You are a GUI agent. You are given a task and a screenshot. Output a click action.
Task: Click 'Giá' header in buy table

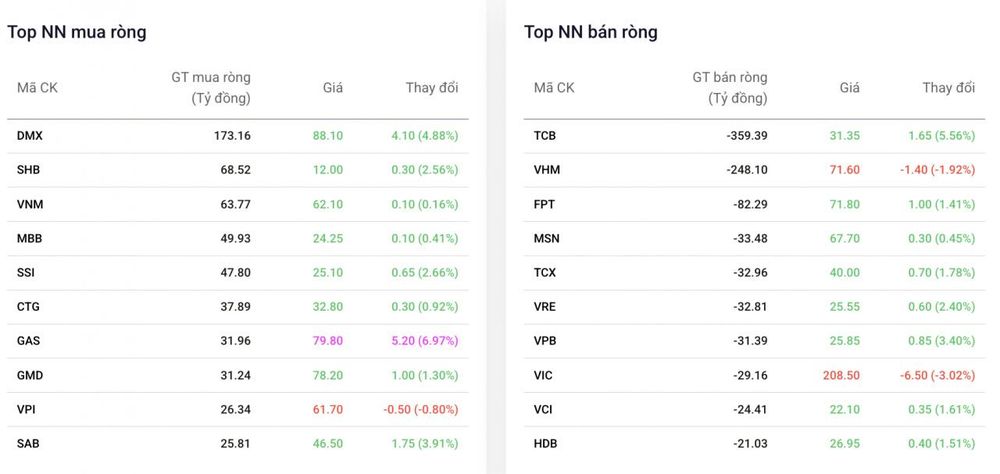tap(333, 88)
